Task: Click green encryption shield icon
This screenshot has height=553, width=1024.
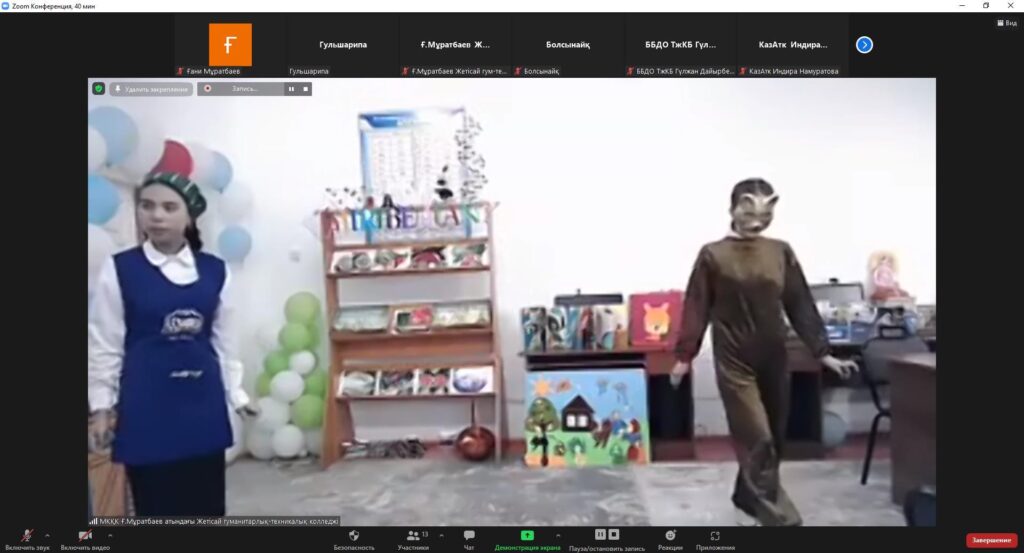Action: pyautogui.click(x=99, y=88)
